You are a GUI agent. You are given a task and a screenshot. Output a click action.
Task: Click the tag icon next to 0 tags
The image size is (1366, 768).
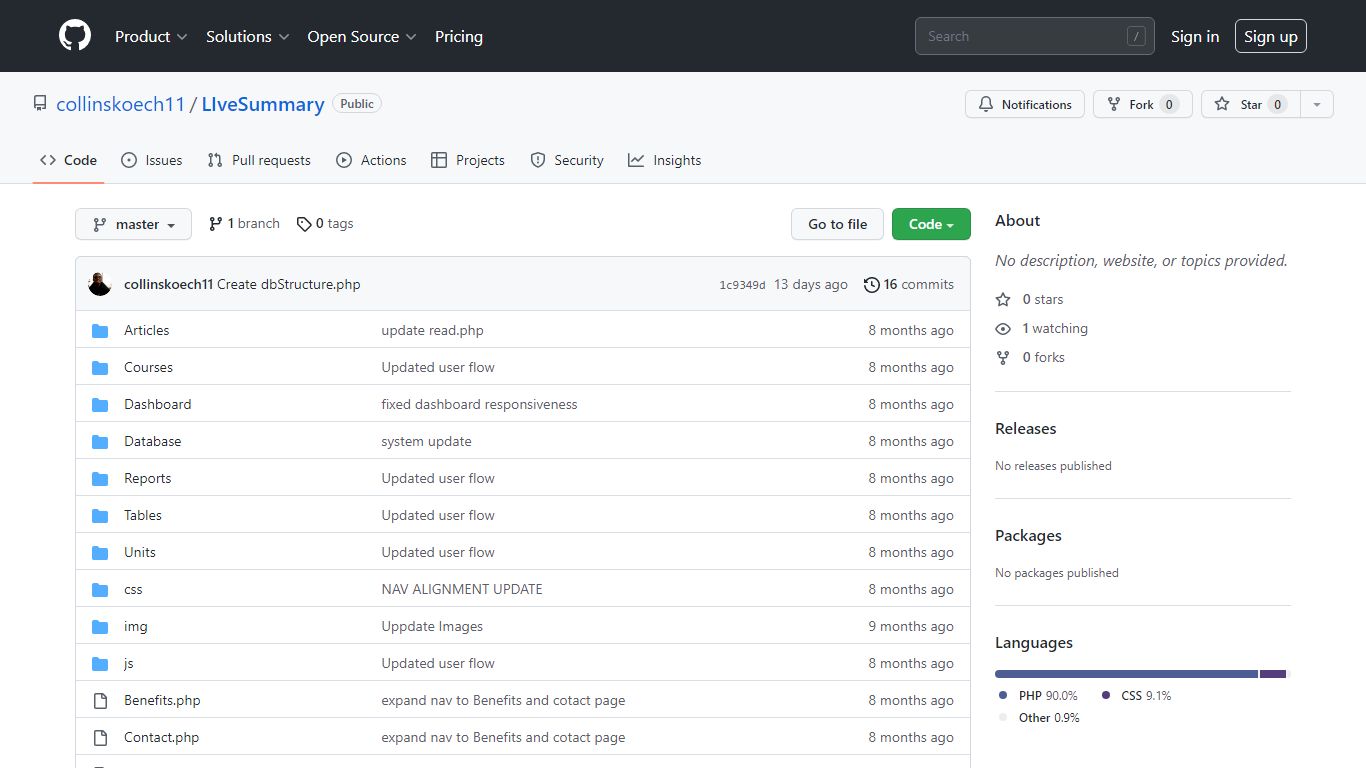pos(304,224)
